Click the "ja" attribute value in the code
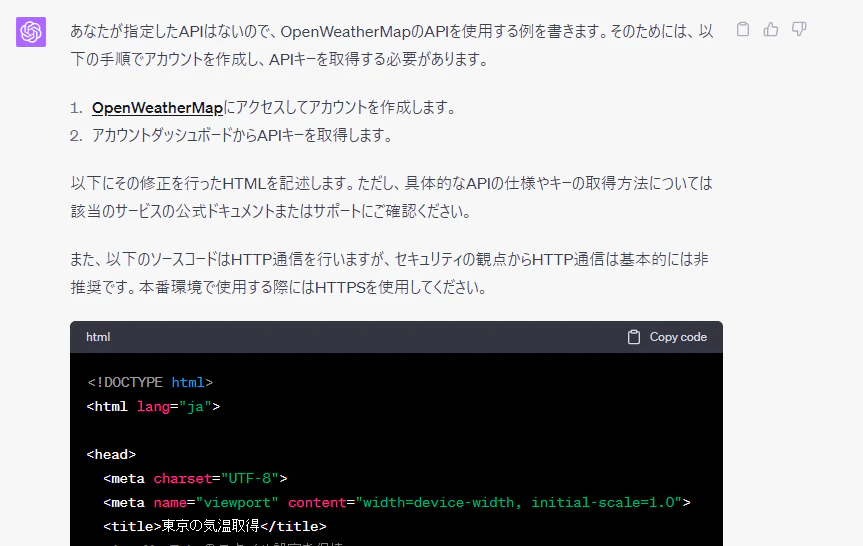Image resolution: width=863 pixels, height=546 pixels. pyautogui.click(x=195, y=406)
